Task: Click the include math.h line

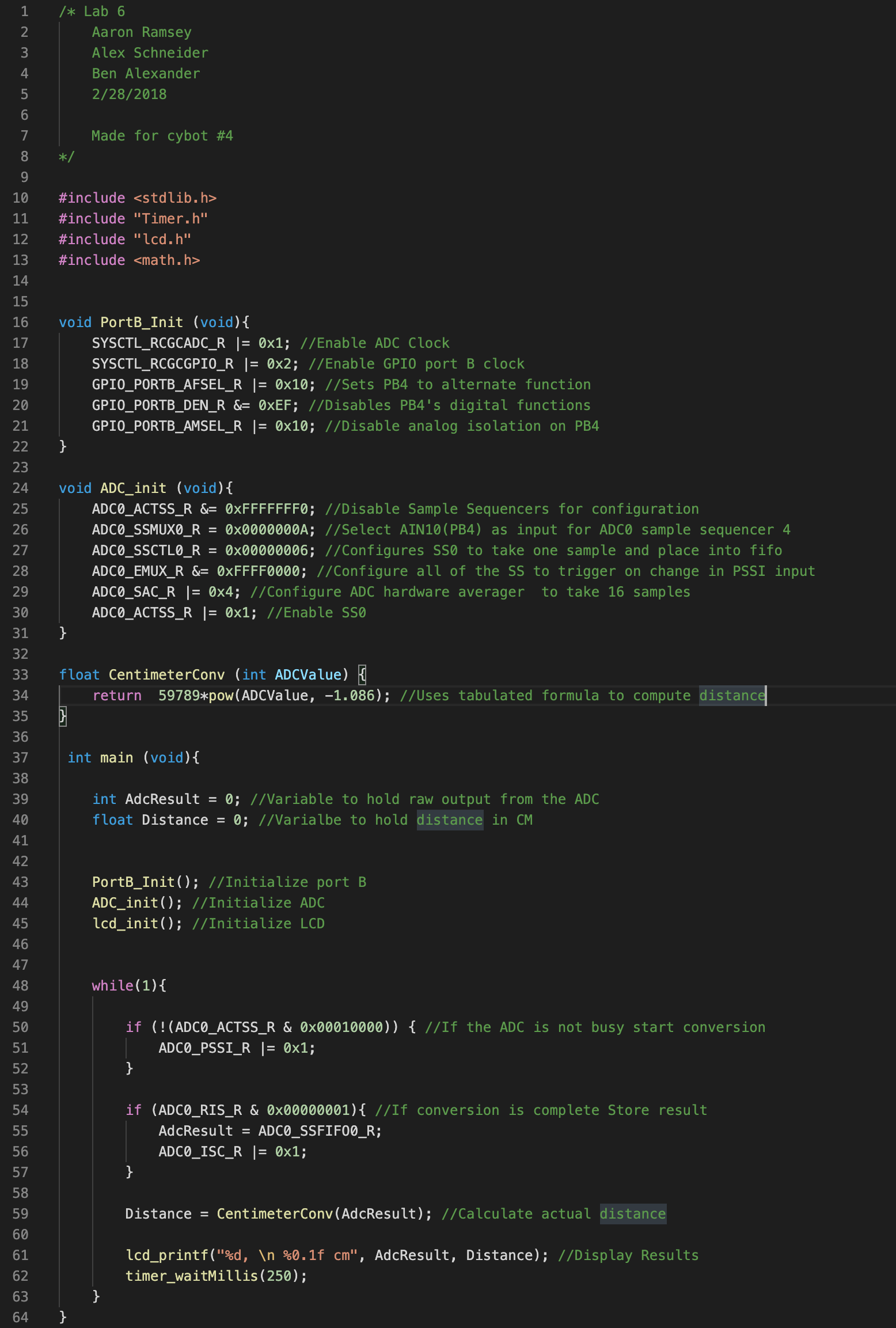Action: pos(129,260)
